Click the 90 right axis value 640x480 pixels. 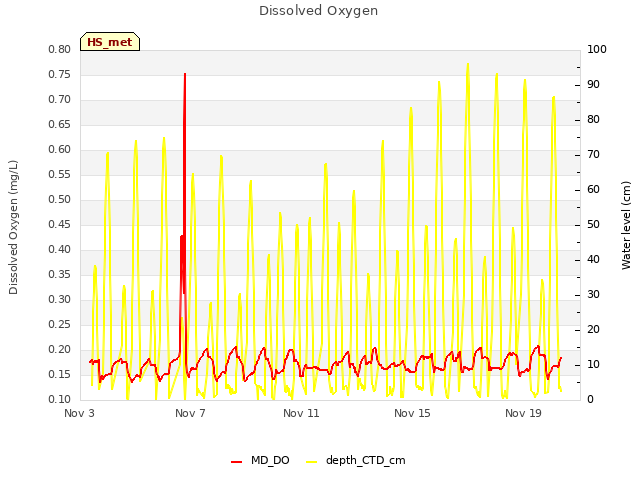[x=593, y=84]
